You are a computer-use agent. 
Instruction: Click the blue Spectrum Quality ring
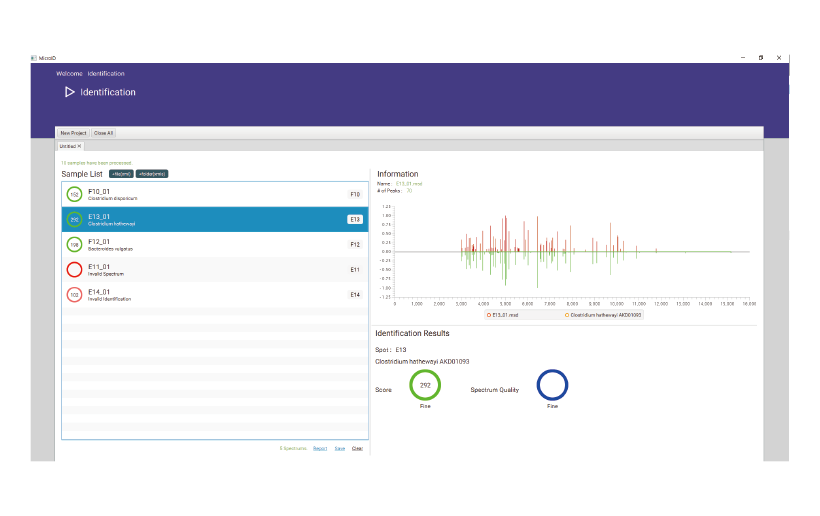click(x=552, y=385)
